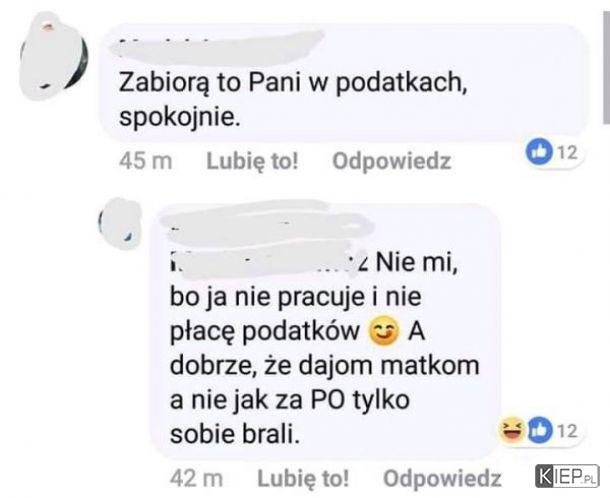610x498 pixels.
Task: Click the smiling emoji after 'płacę podatków'
Action: pos(384,332)
